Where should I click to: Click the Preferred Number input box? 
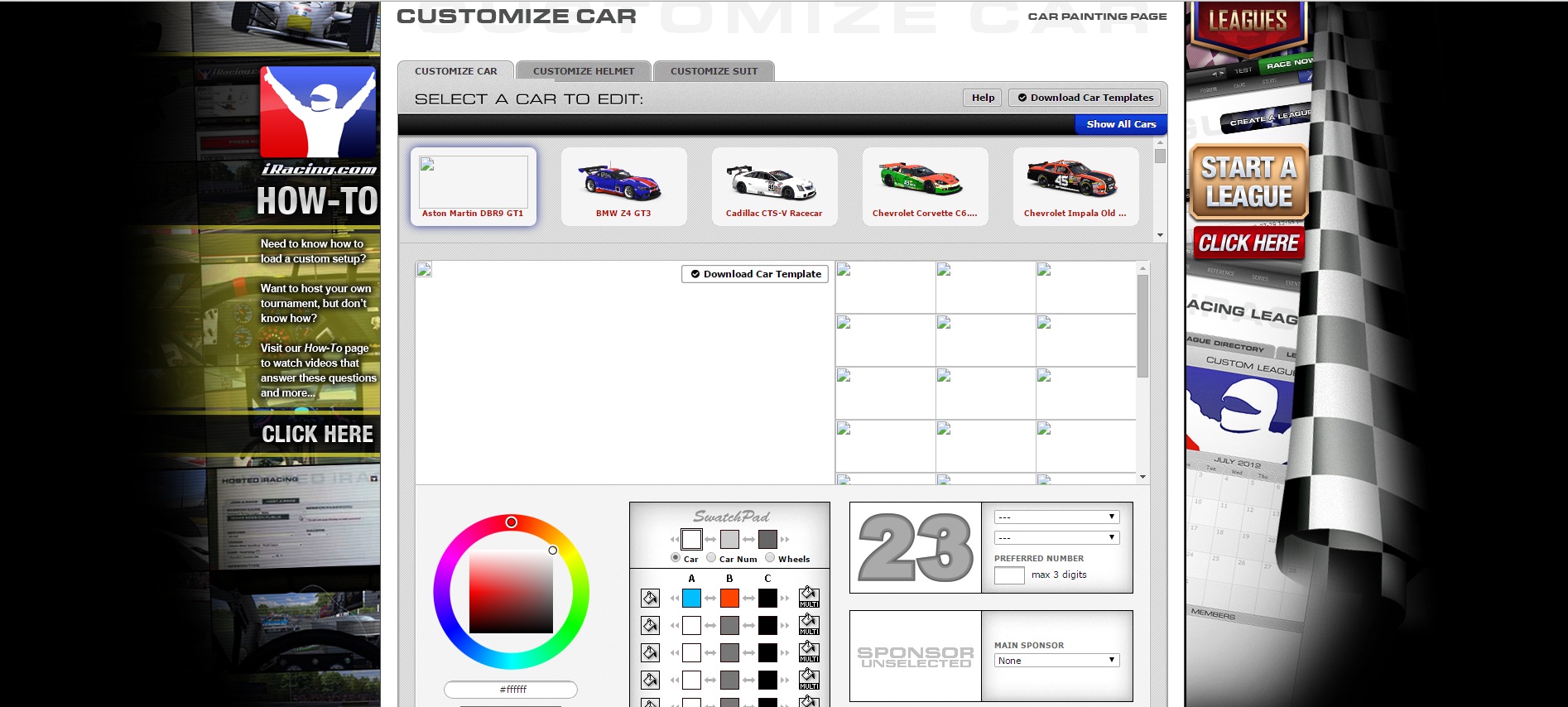(x=1009, y=575)
